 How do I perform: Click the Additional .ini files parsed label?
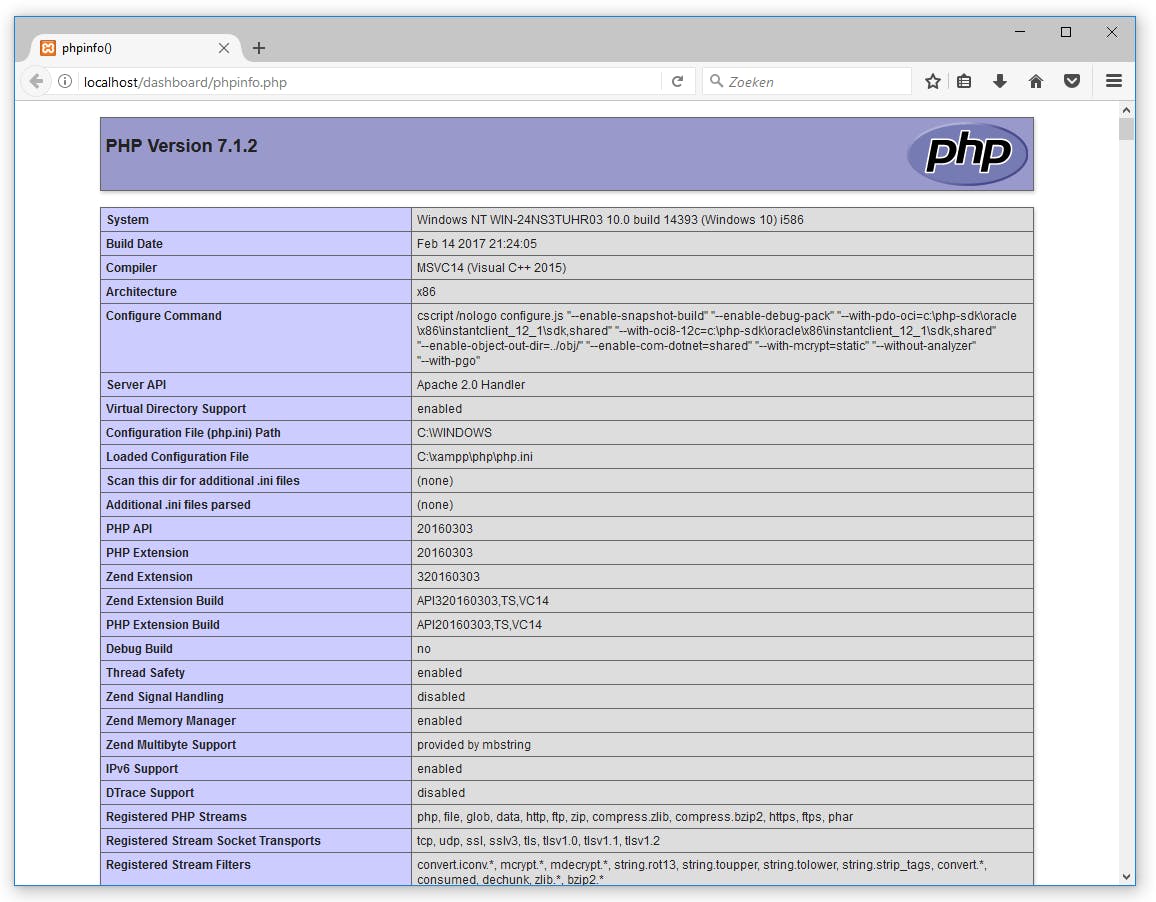[178, 504]
